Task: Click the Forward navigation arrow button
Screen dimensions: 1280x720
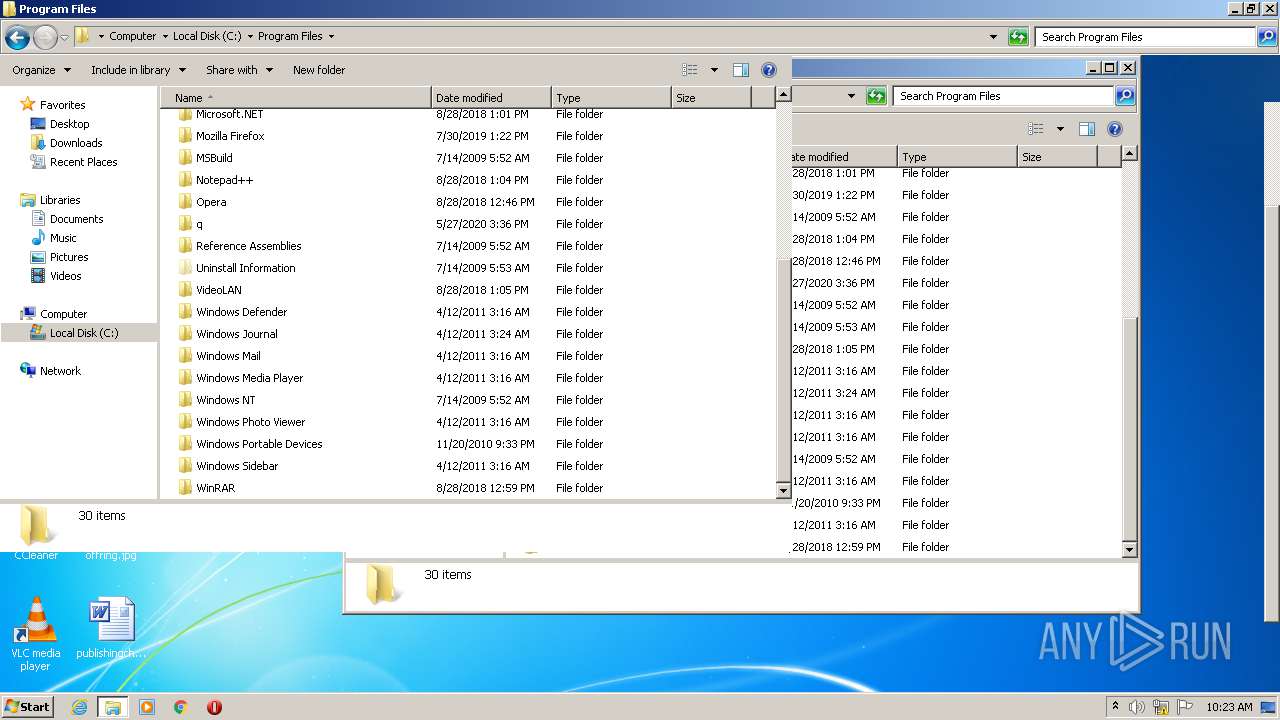Action: 45,37
